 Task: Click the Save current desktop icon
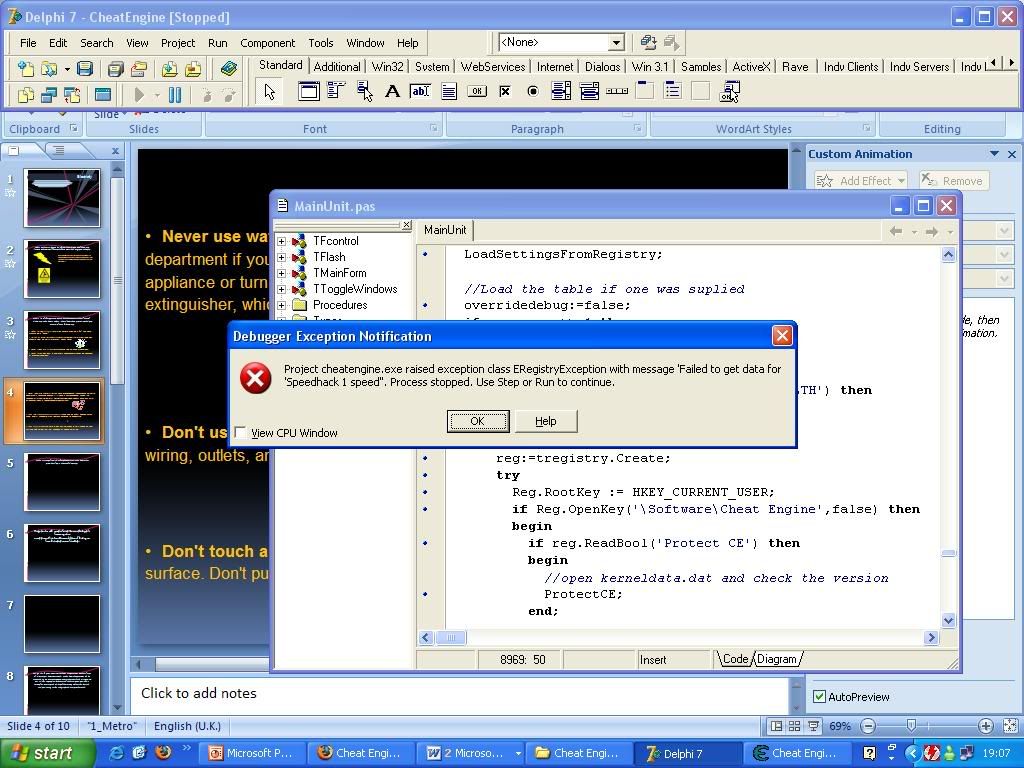coord(648,42)
